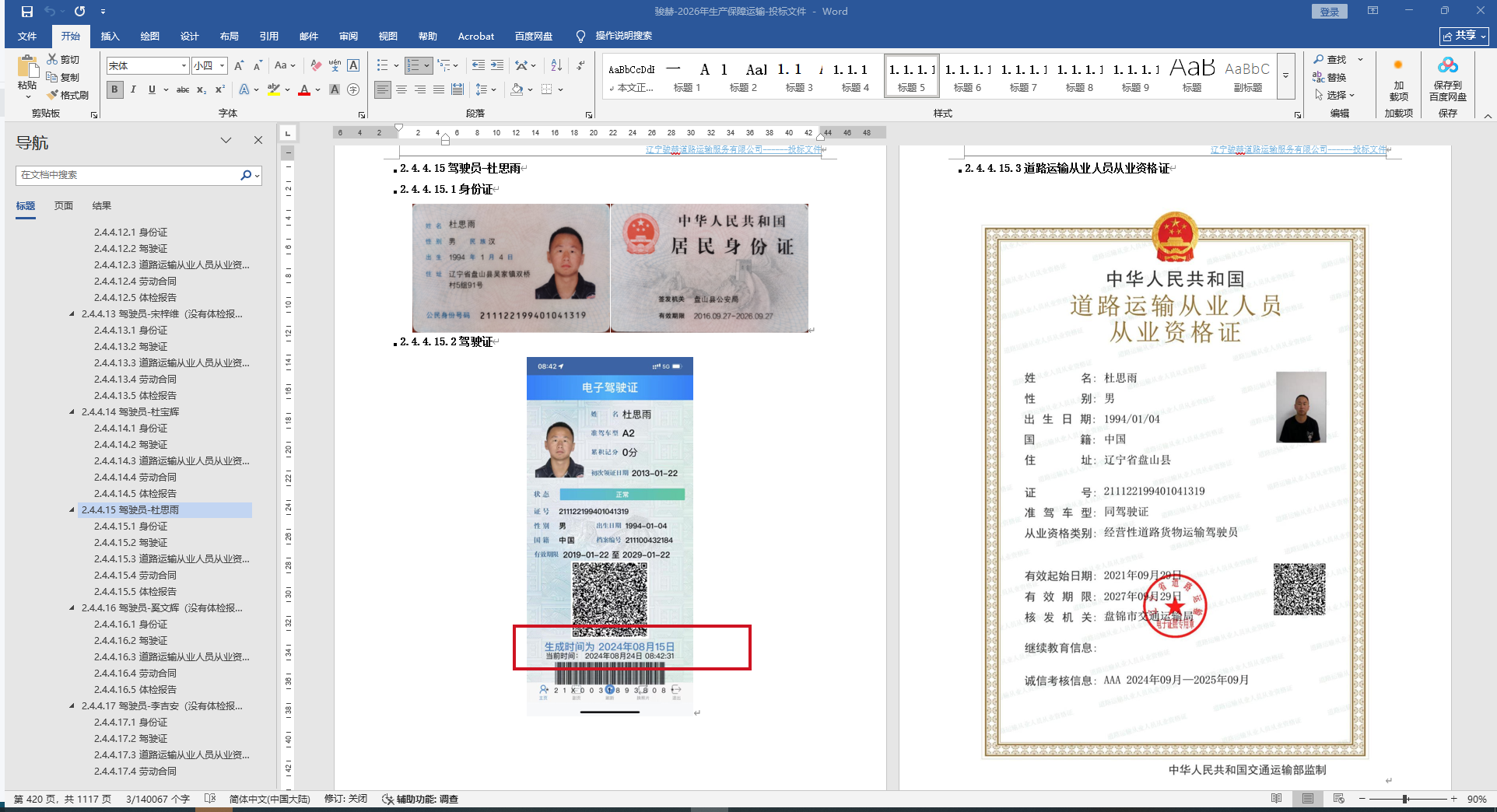The image size is (1497, 812).
Task: Click the Redo icon in the title bar
Action: (79, 12)
